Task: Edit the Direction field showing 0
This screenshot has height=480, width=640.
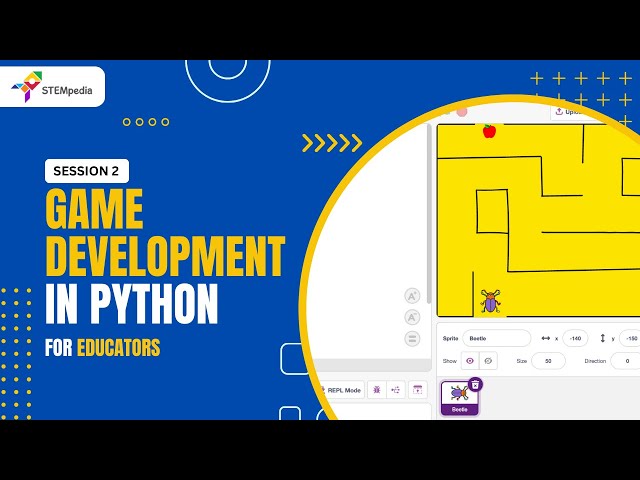Action: click(x=625, y=361)
